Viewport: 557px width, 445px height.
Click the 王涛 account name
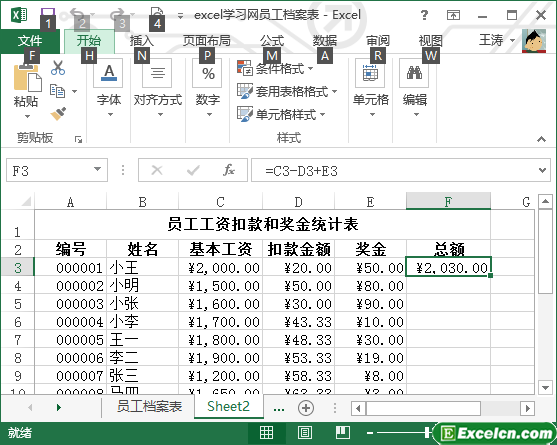pos(491,40)
